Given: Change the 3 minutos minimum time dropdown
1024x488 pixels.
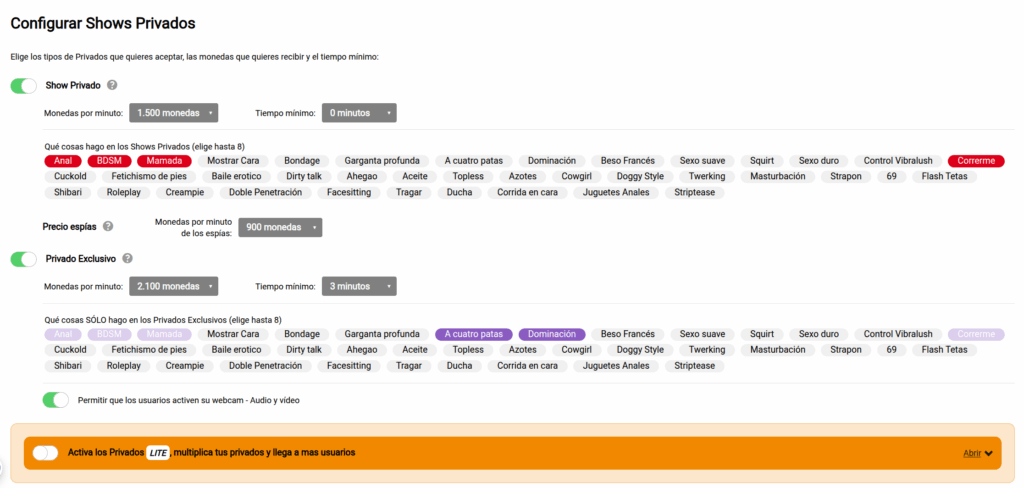Looking at the screenshot, I should coord(359,286).
